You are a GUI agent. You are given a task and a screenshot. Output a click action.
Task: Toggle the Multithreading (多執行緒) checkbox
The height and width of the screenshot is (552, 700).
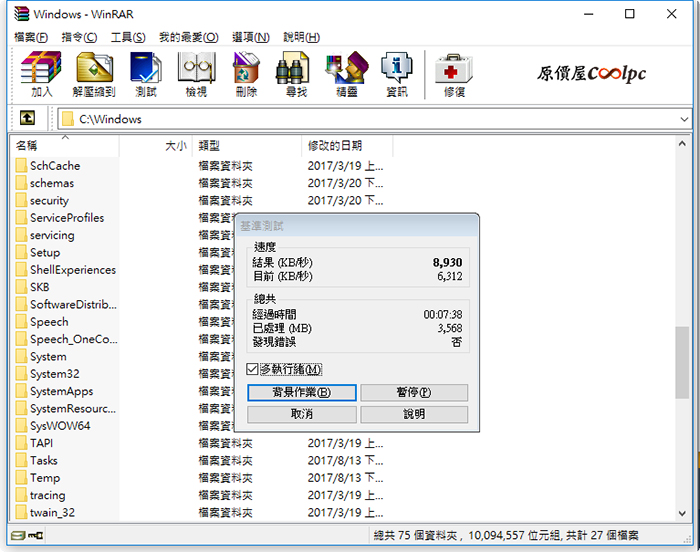click(252, 369)
